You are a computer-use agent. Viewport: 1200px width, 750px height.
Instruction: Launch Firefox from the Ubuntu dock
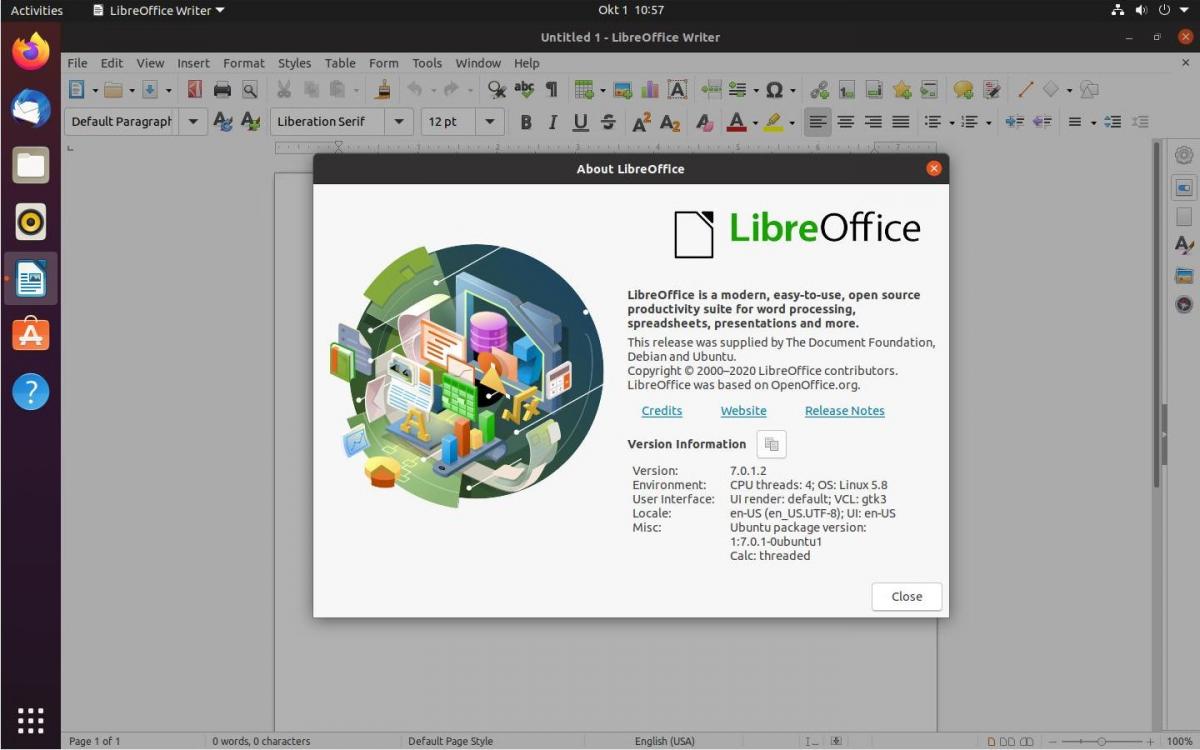point(31,51)
